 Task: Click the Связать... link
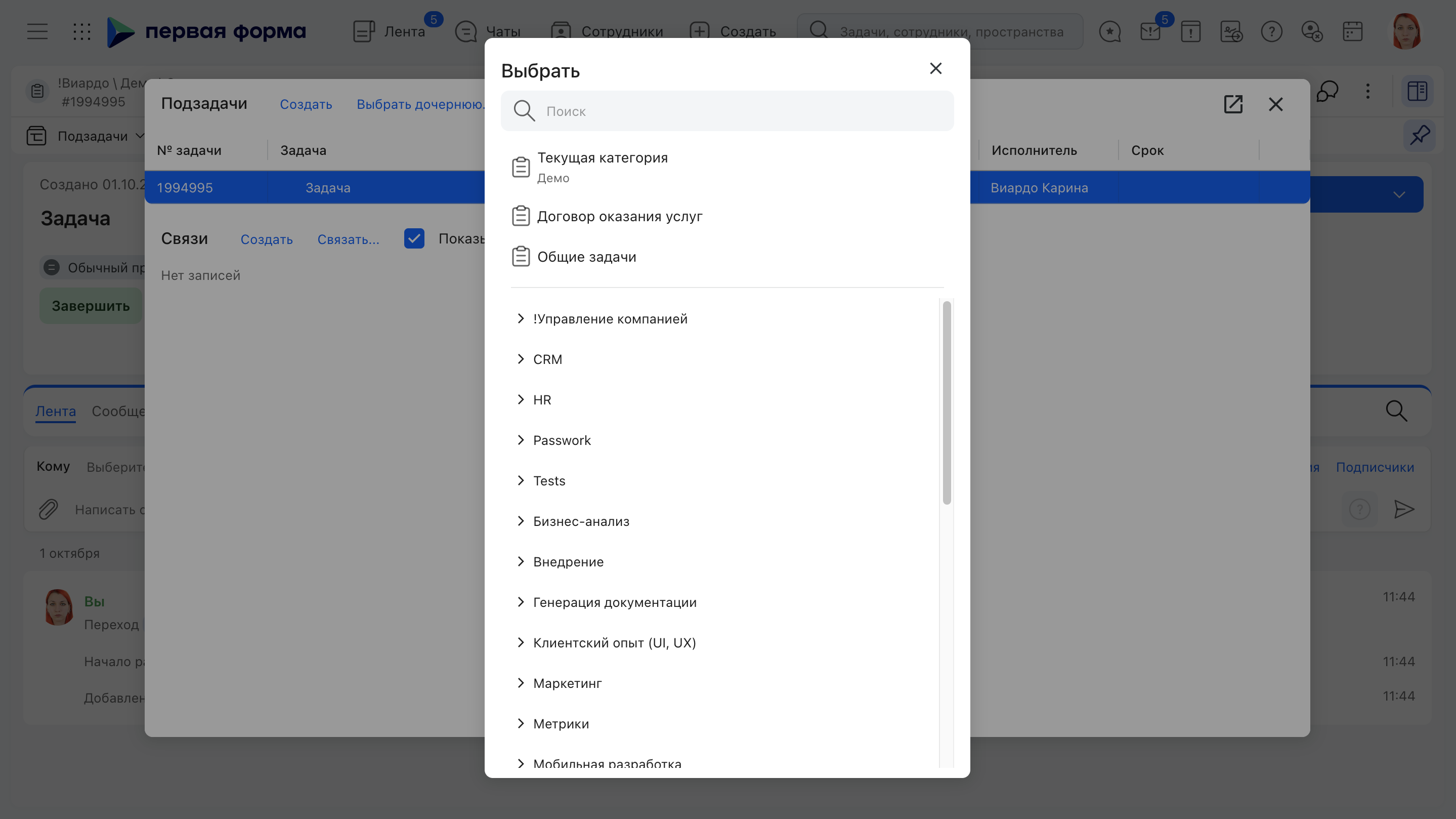point(348,239)
